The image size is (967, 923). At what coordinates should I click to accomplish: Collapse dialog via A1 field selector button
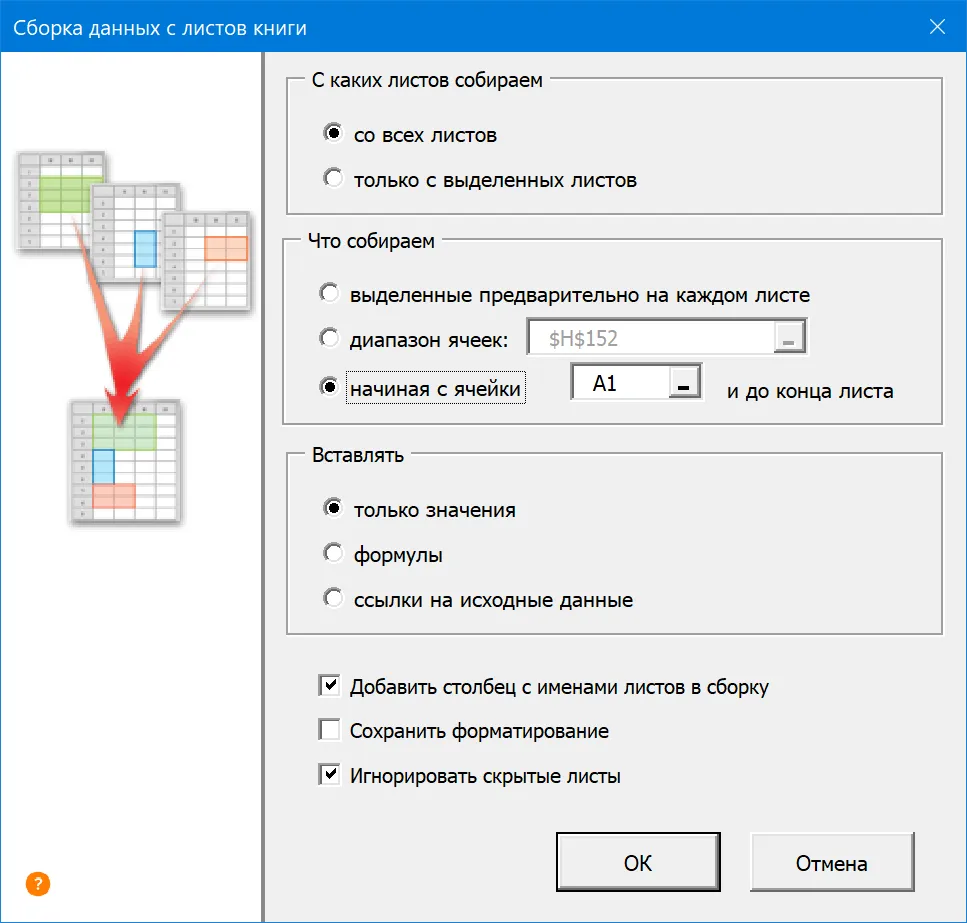(684, 382)
